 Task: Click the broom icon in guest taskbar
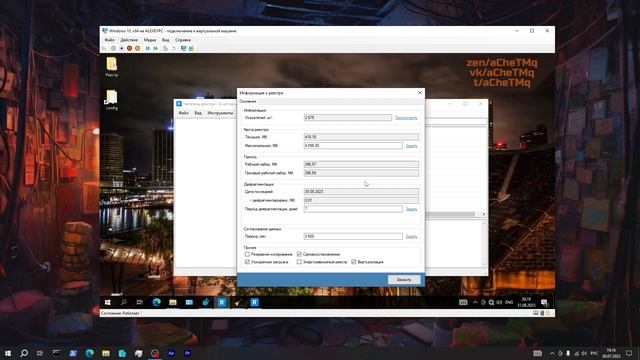tap(238, 302)
